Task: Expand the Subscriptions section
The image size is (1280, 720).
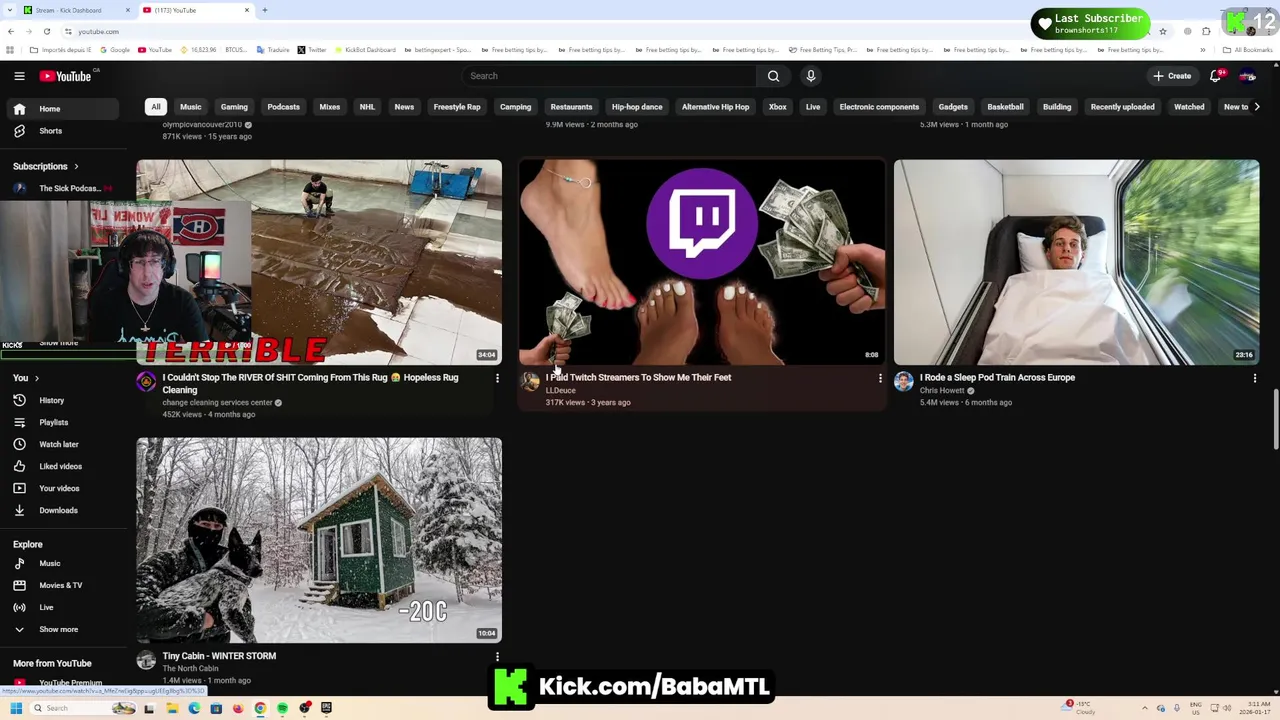Action: pos(46,166)
